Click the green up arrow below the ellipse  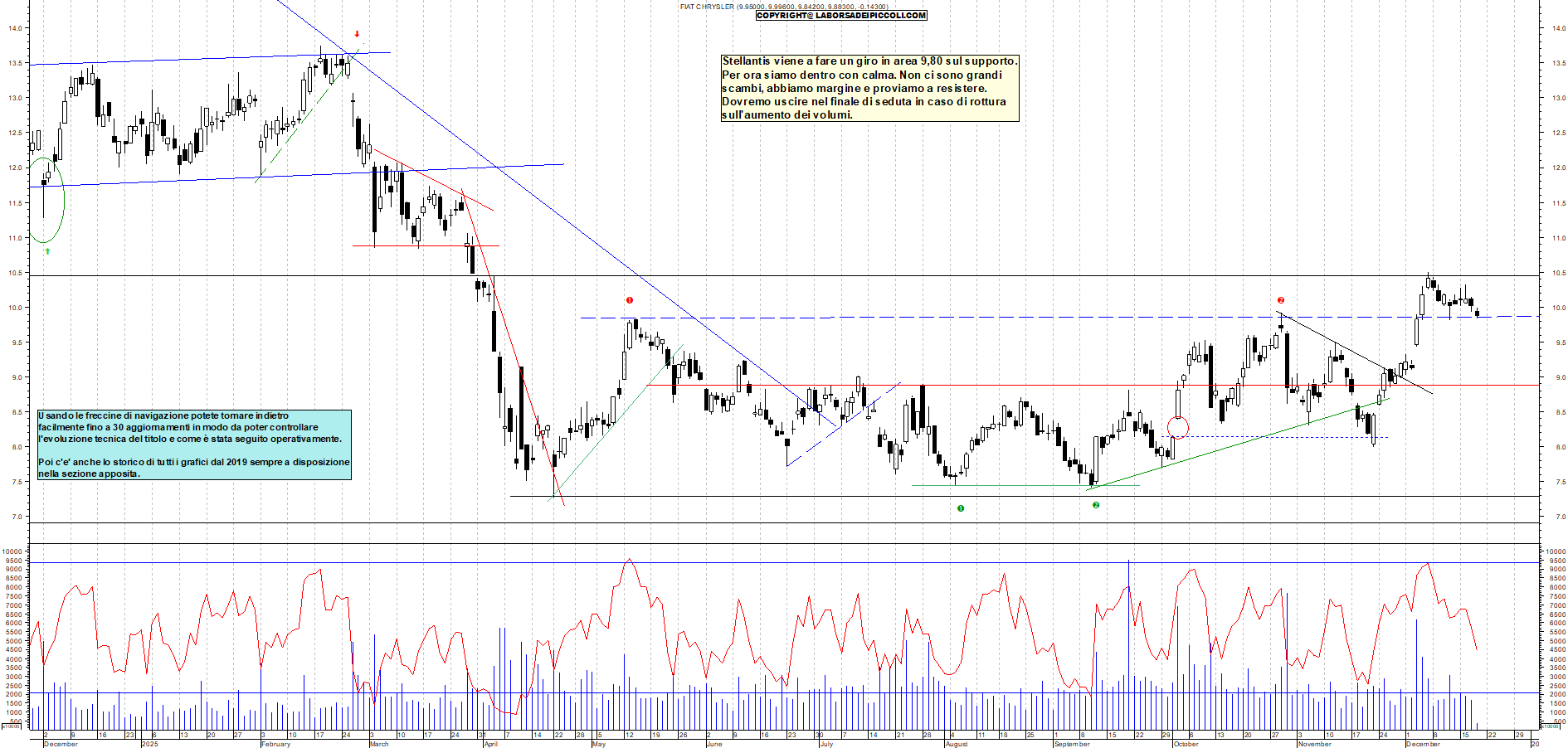(x=47, y=250)
